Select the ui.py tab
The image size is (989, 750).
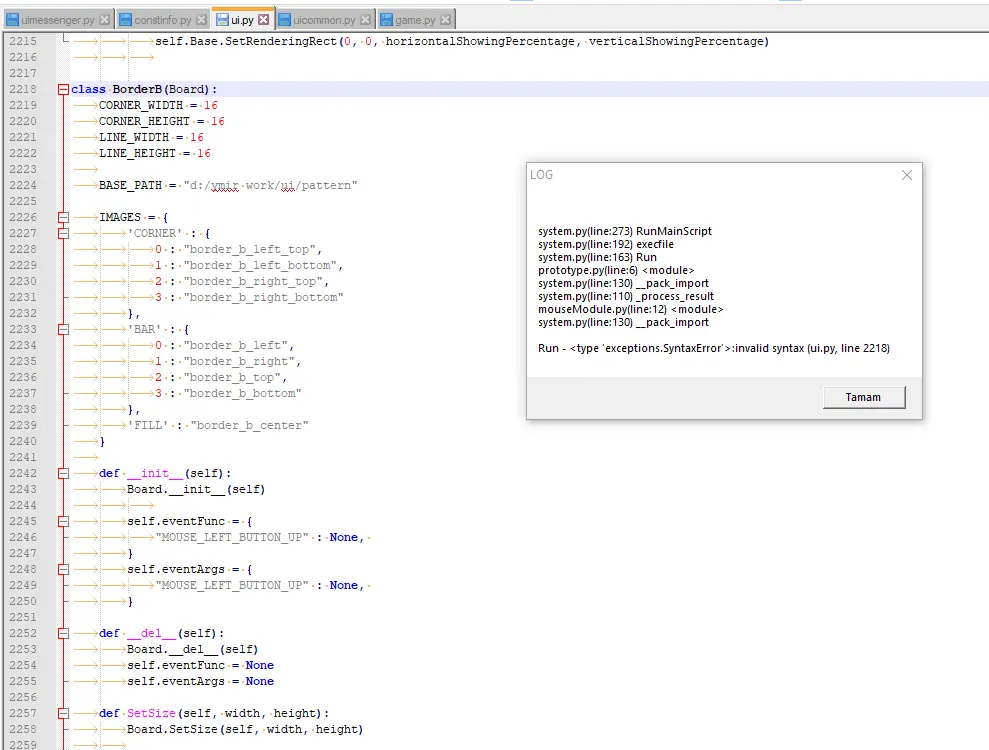[x=242, y=20]
